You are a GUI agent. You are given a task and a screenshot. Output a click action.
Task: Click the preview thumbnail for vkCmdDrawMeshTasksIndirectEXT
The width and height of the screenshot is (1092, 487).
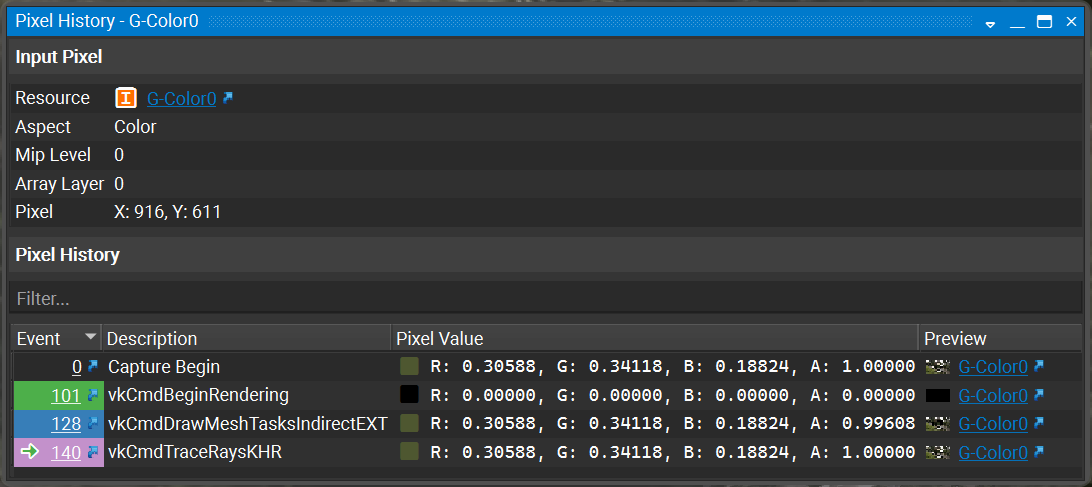[x=938, y=424]
